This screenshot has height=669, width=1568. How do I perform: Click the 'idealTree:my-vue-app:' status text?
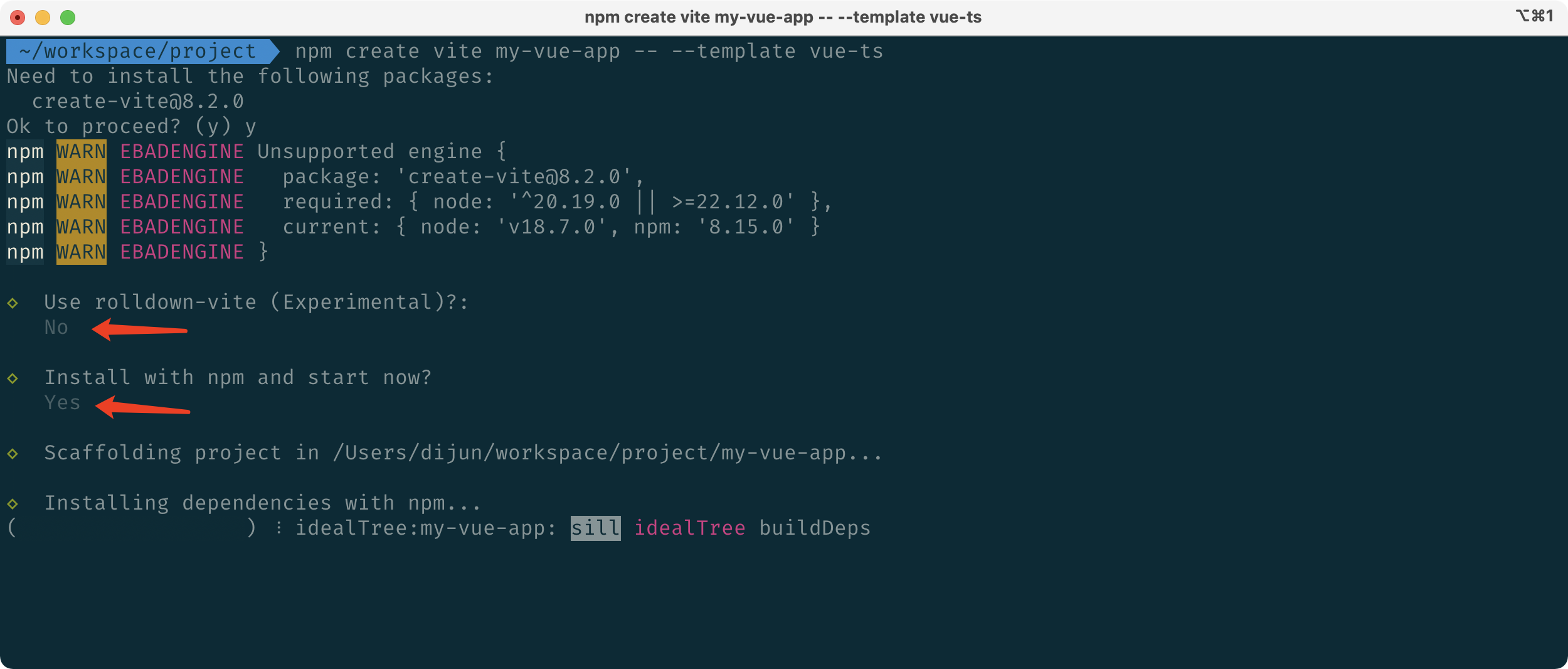pos(426,528)
